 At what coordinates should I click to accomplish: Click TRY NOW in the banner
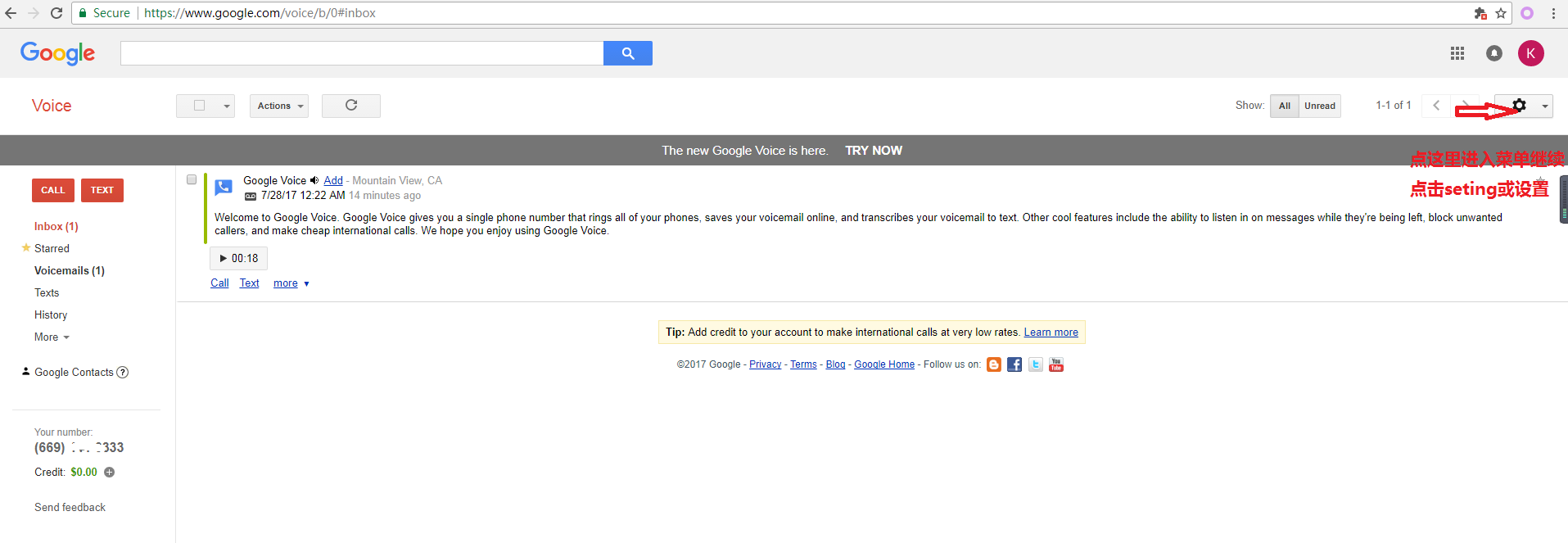click(x=874, y=151)
